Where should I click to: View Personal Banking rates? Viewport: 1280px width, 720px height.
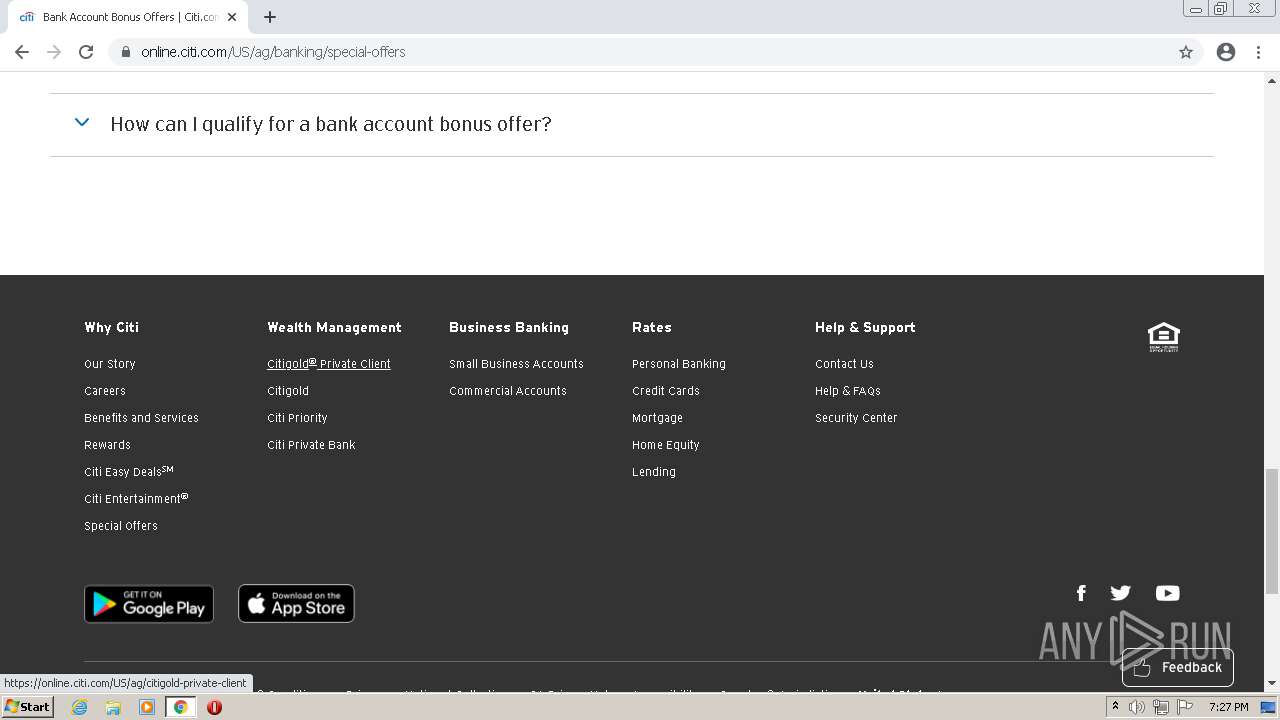[679, 364]
